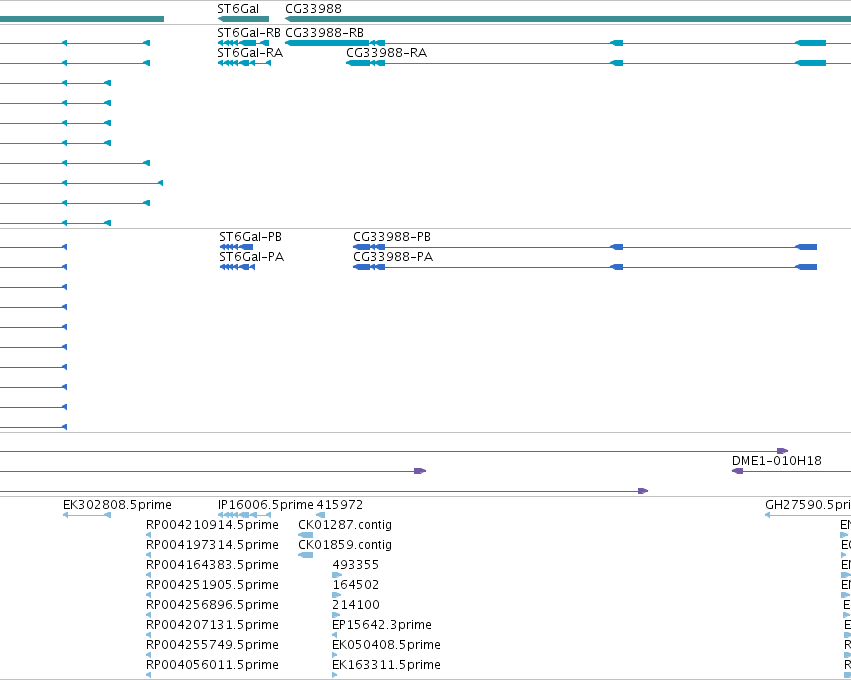This screenshot has height=680, width=851.
Task: Select the 214100 feature label
Action: coord(355,605)
